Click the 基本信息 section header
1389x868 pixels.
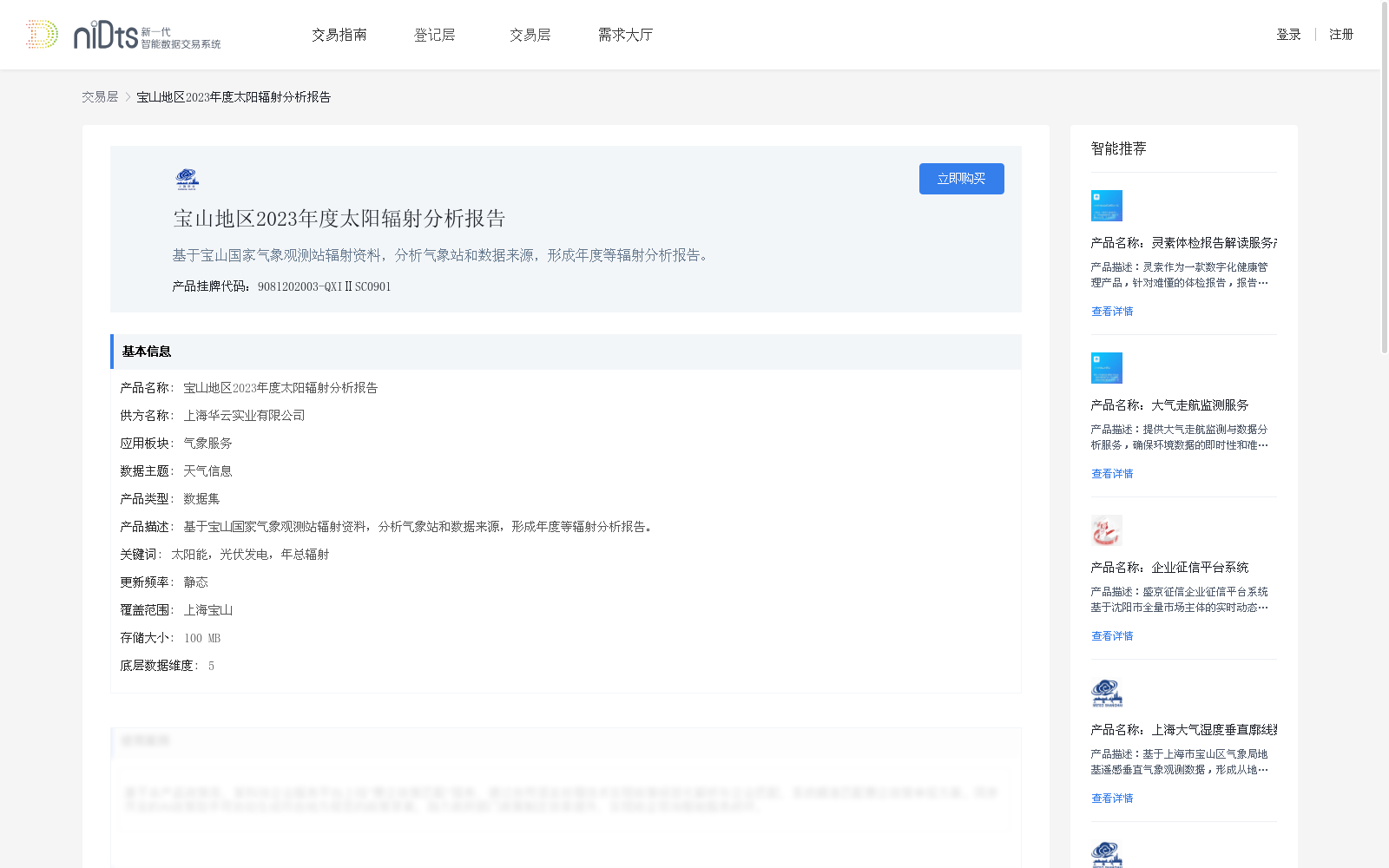(566, 352)
